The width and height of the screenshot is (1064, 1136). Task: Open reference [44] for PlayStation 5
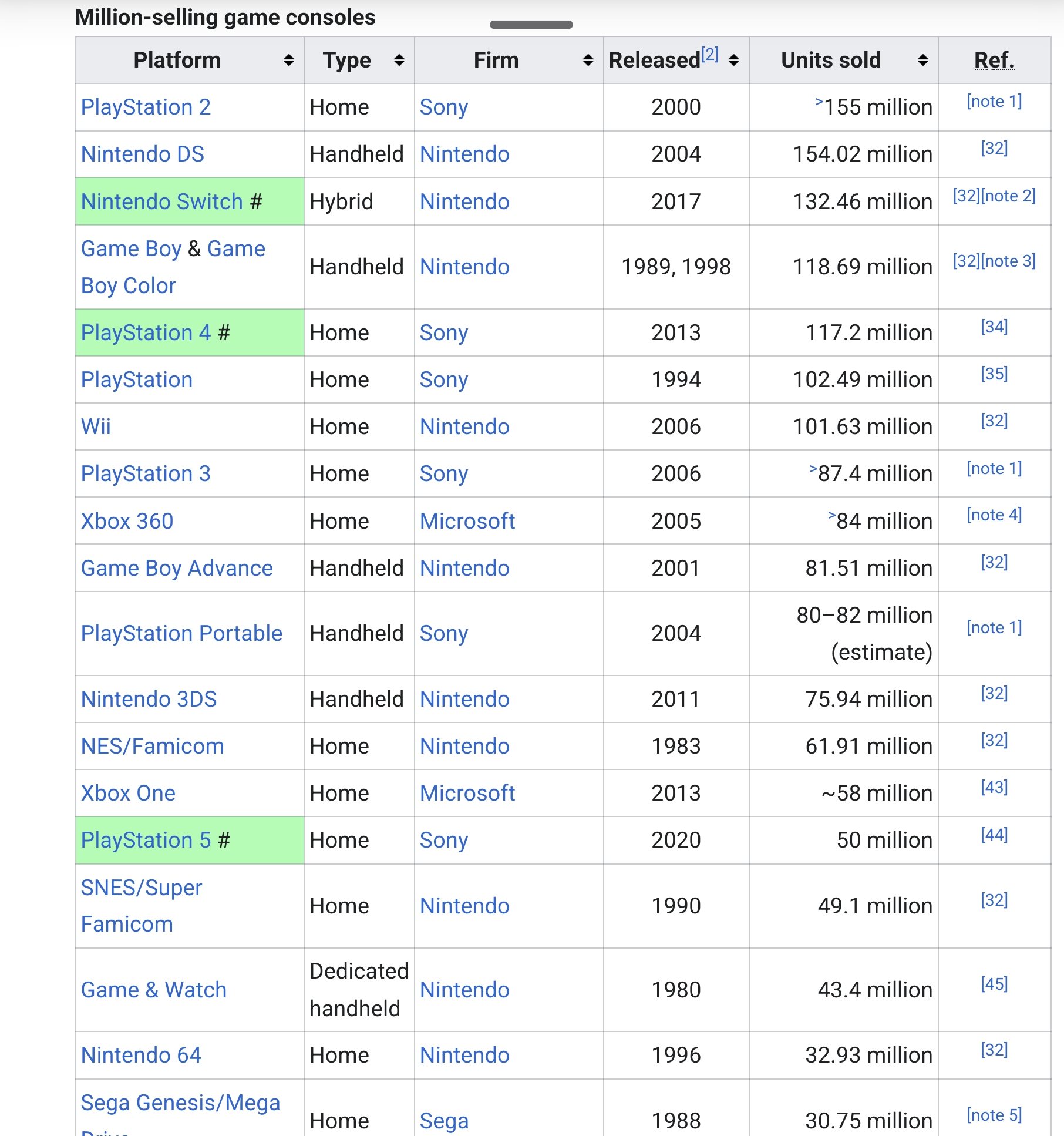pyautogui.click(x=994, y=835)
